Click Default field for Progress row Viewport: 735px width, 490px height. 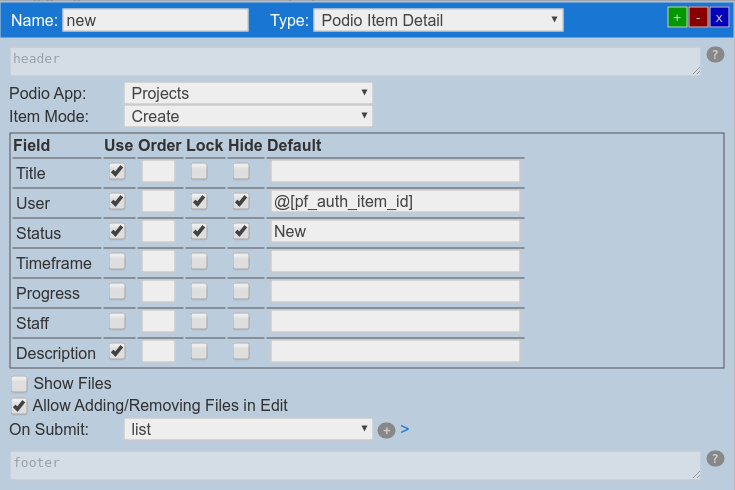click(x=395, y=291)
